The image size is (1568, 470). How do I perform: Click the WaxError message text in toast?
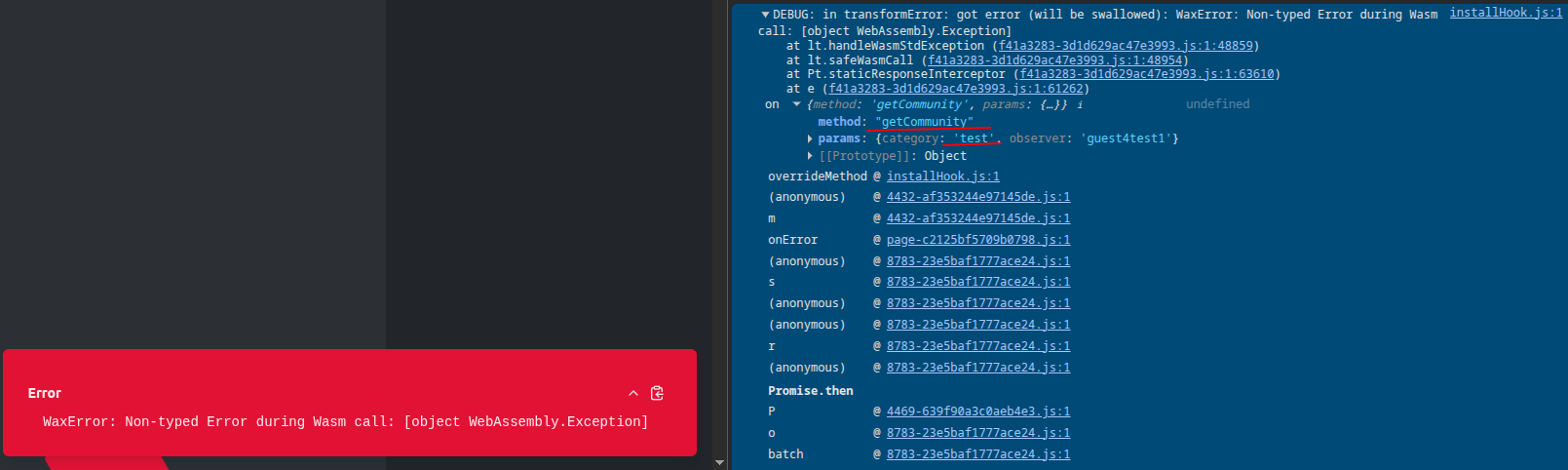tap(345, 421)
